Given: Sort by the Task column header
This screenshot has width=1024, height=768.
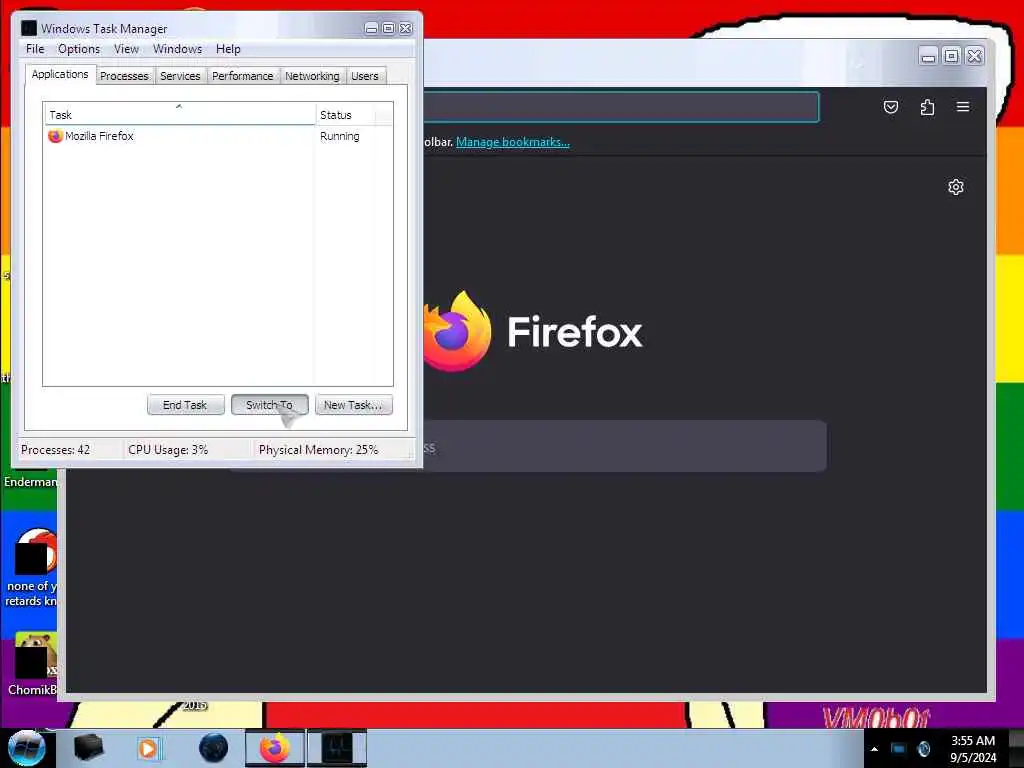Looking at the screenshot, I should tap(180, 114).
